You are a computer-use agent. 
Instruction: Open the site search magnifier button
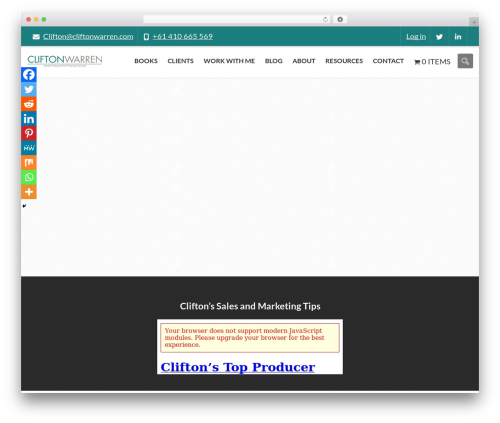pyautogui.click(x=465, y=61)
